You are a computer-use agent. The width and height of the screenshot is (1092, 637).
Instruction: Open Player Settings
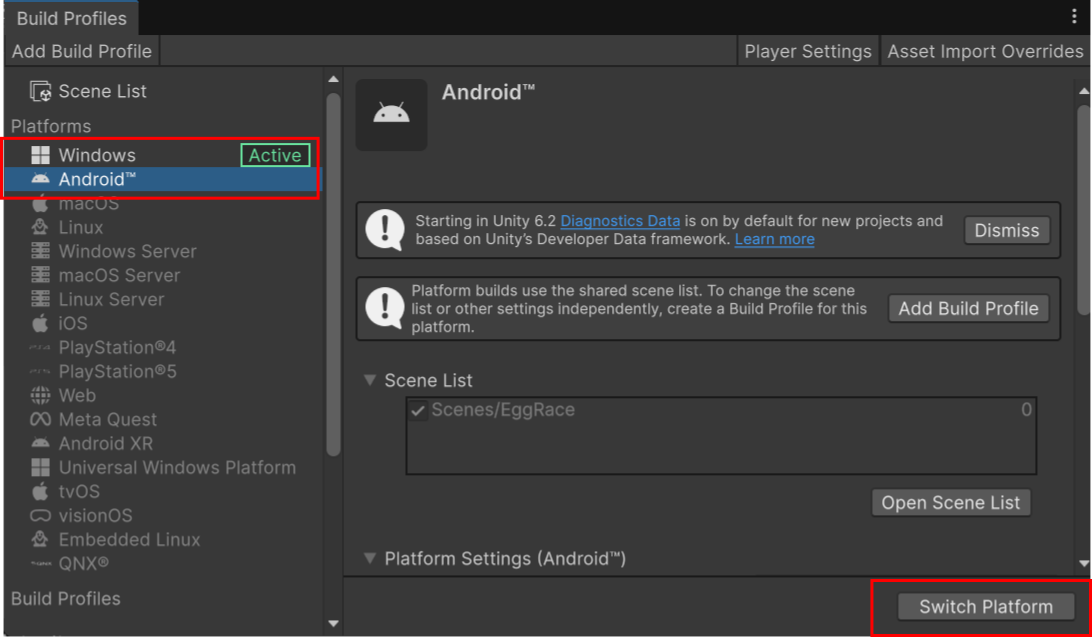tap(808, 52)
